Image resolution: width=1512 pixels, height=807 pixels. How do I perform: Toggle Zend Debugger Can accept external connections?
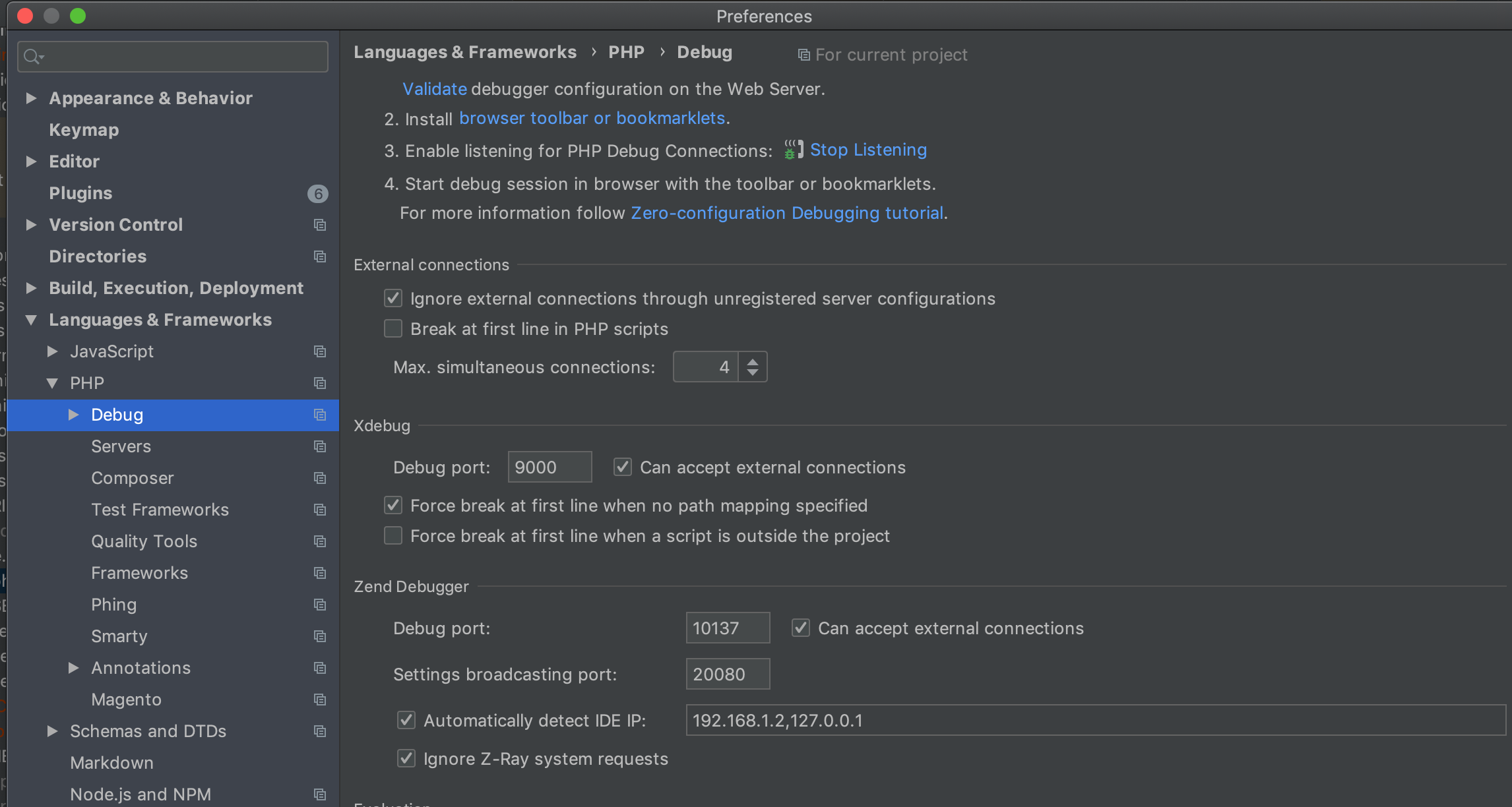[x=801, y=628]
